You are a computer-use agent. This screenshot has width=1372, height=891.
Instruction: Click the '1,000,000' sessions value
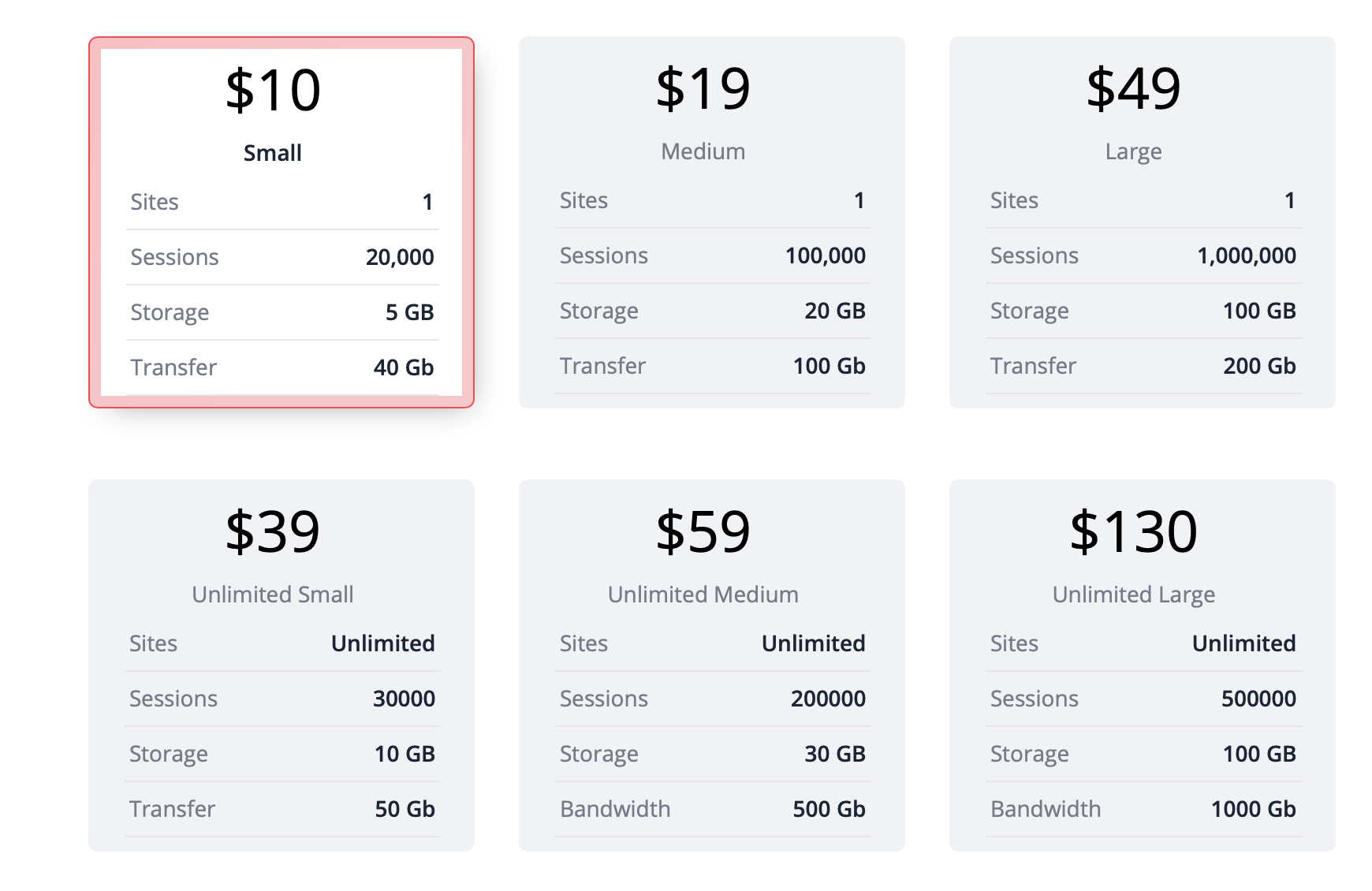(x=1247, y=255)
